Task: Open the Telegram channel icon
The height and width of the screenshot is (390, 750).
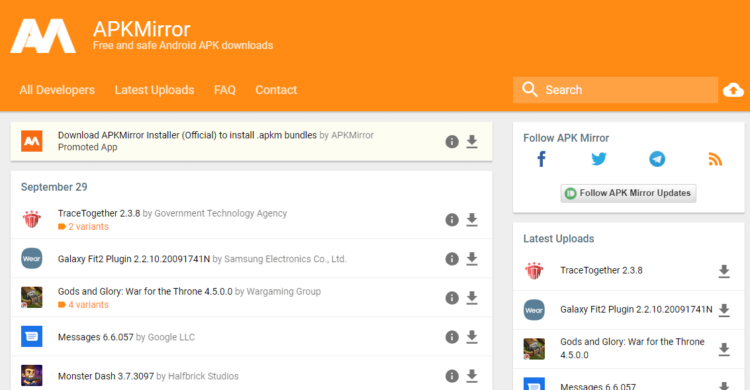Action: pos(657,159)
